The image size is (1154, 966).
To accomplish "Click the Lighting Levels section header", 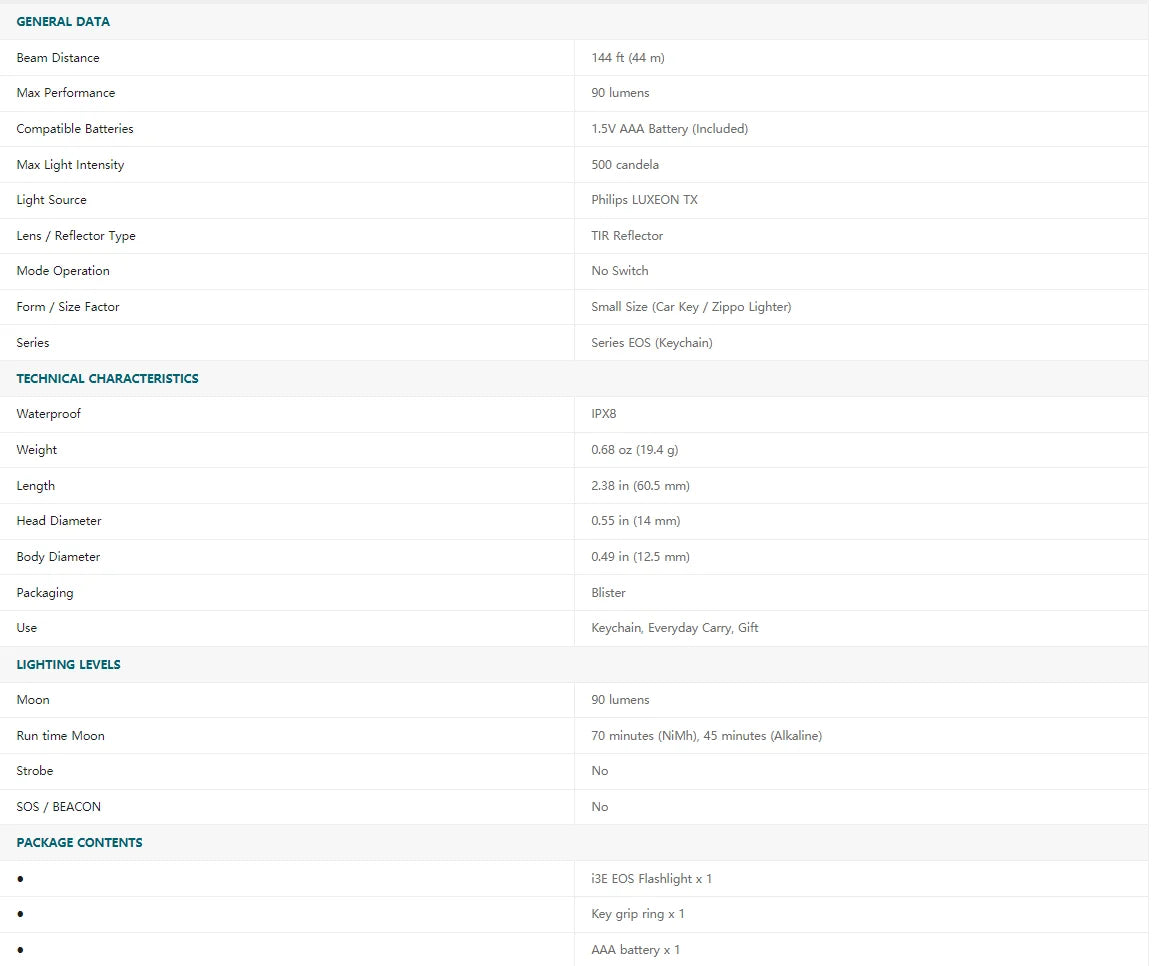I will tap(68, 665).
